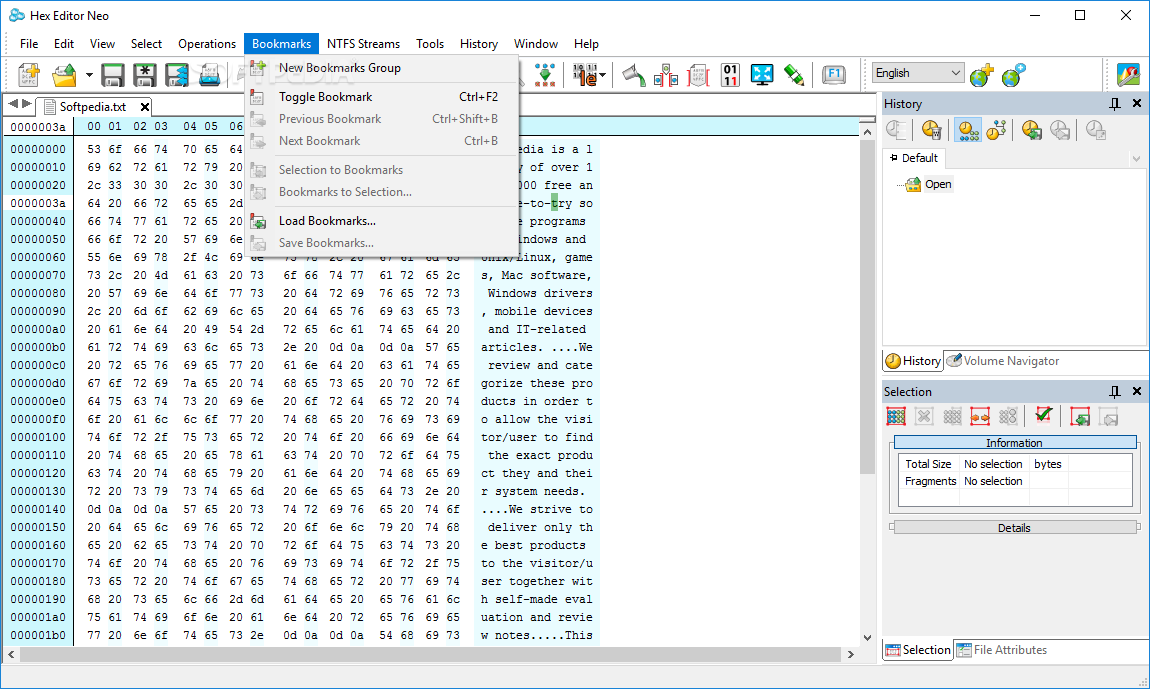Click the globe with yellow plus icon
Viewport: 1150px width, 689px height.
click(x=981, y=75)
